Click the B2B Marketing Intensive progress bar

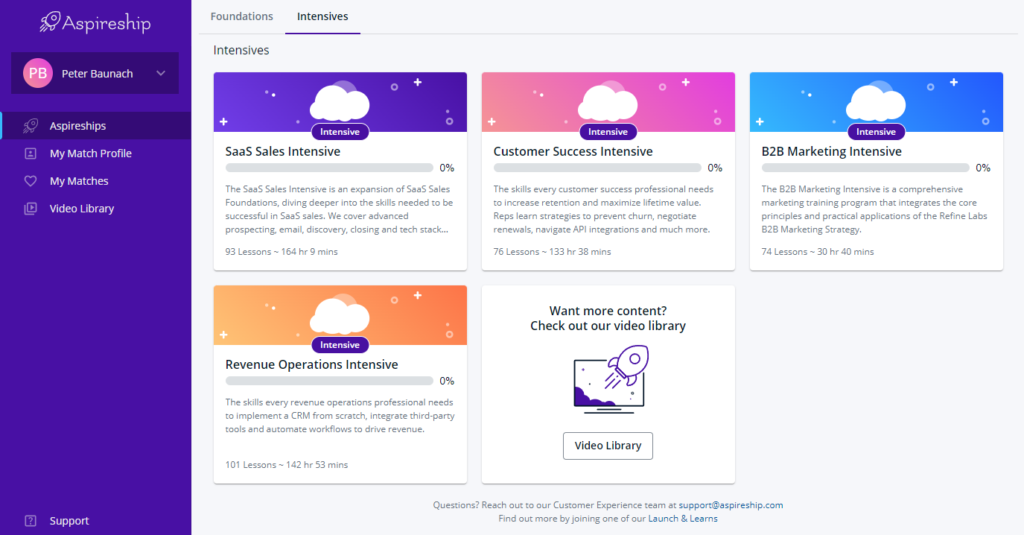865,168
